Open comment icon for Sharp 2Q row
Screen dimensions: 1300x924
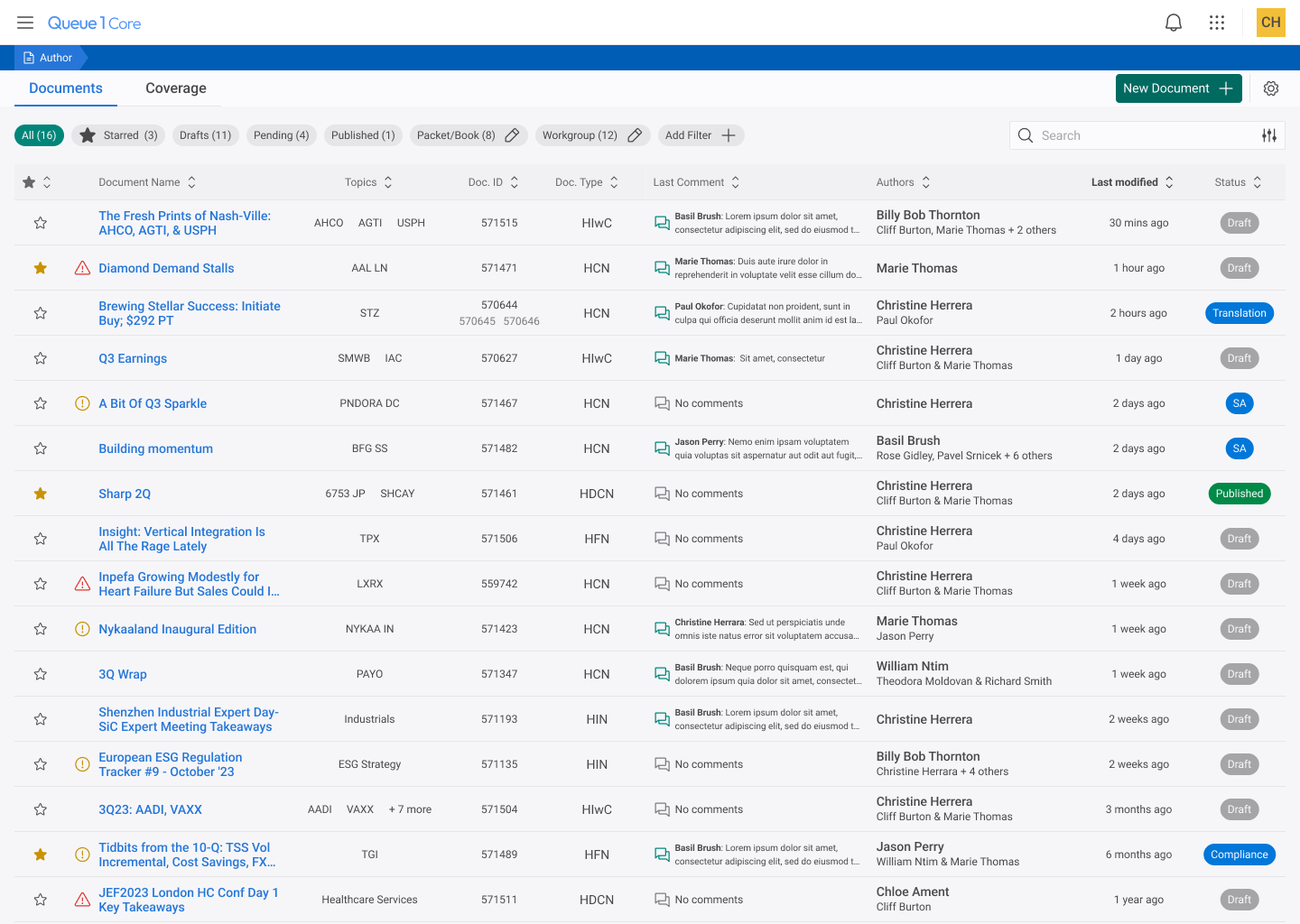coord(662,494)
